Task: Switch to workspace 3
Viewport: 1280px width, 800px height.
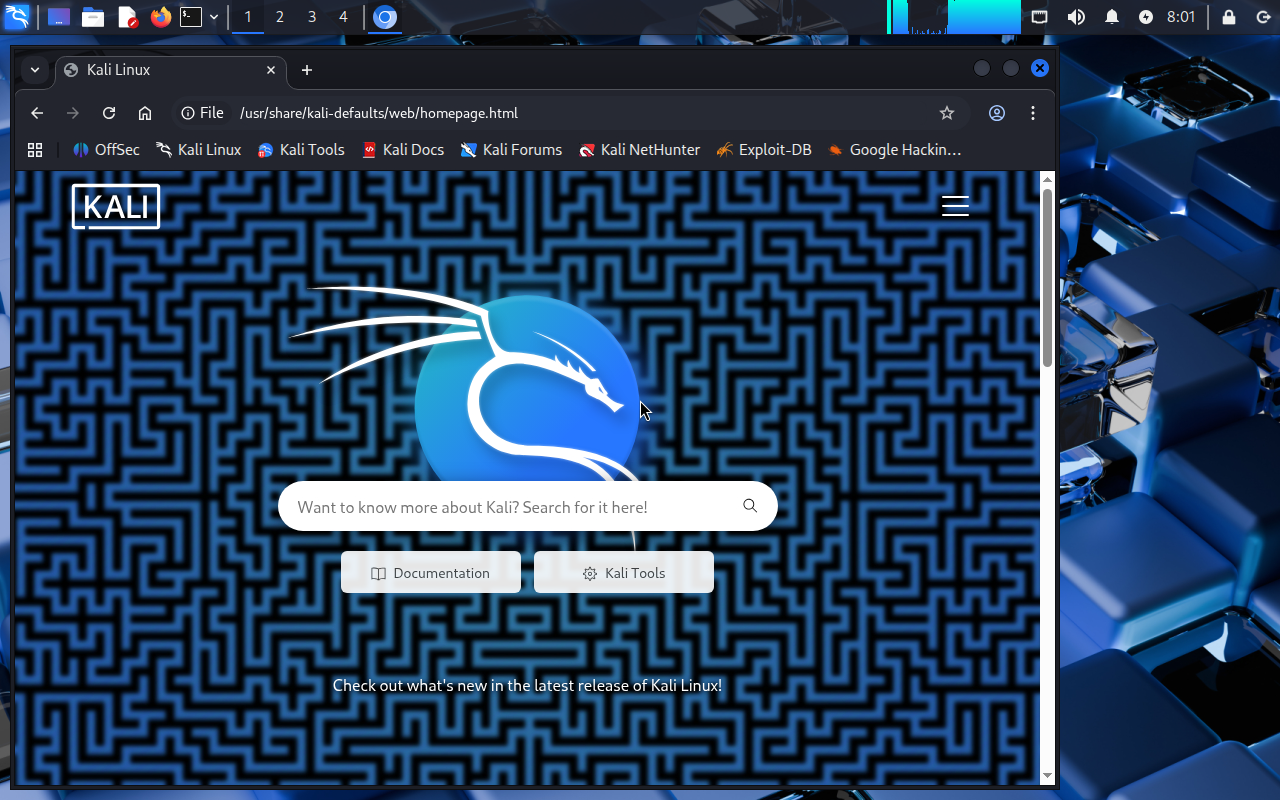Action: click(311, 17)
